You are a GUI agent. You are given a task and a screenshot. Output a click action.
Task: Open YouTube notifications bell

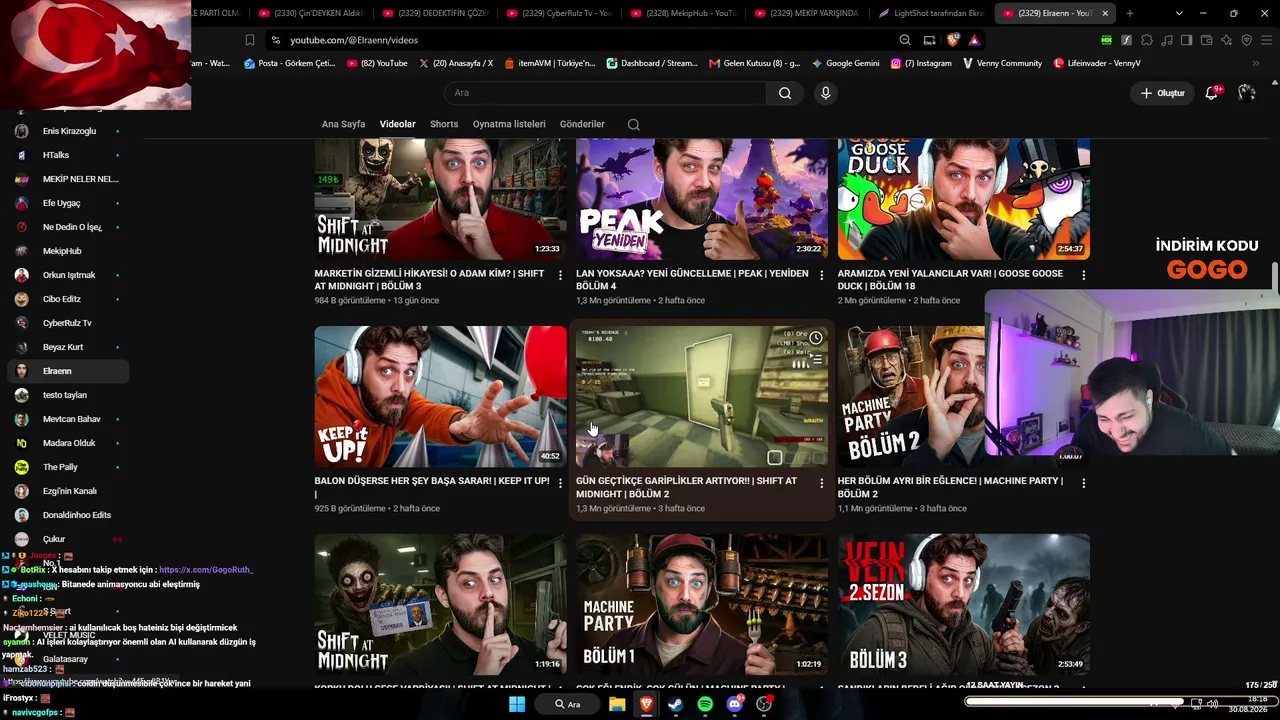[x=1212, y=93]
